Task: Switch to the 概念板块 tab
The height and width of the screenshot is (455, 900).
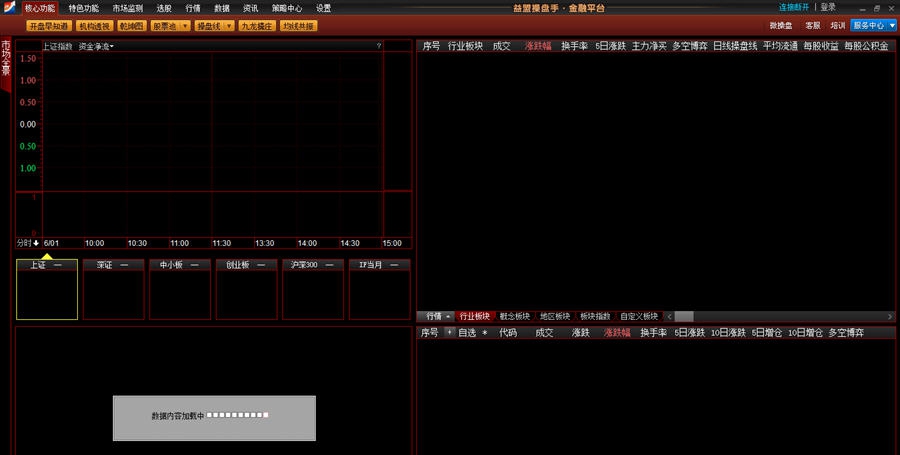Action: [515, 317]
